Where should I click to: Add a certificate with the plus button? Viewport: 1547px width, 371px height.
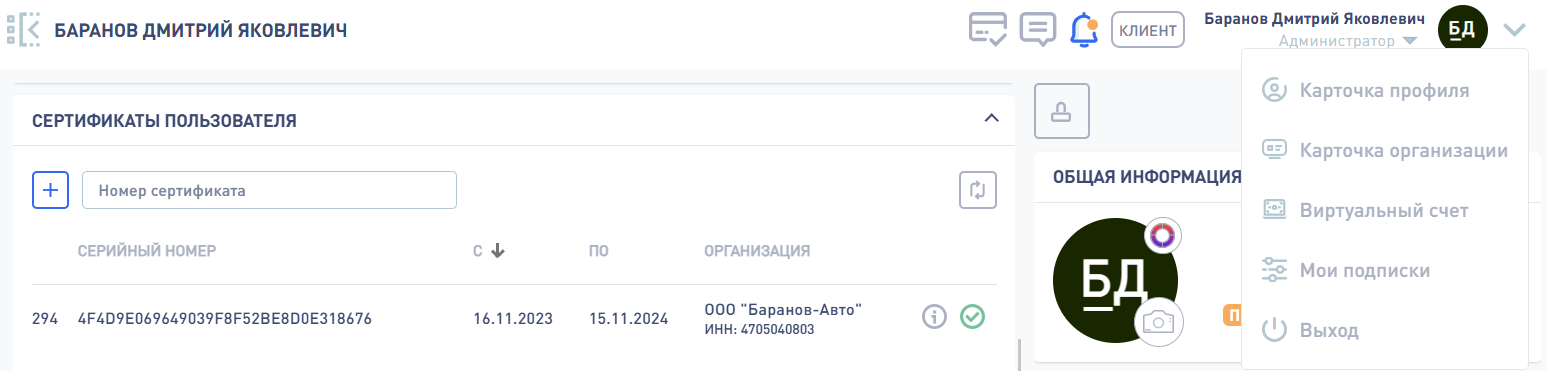click(50, 189)
